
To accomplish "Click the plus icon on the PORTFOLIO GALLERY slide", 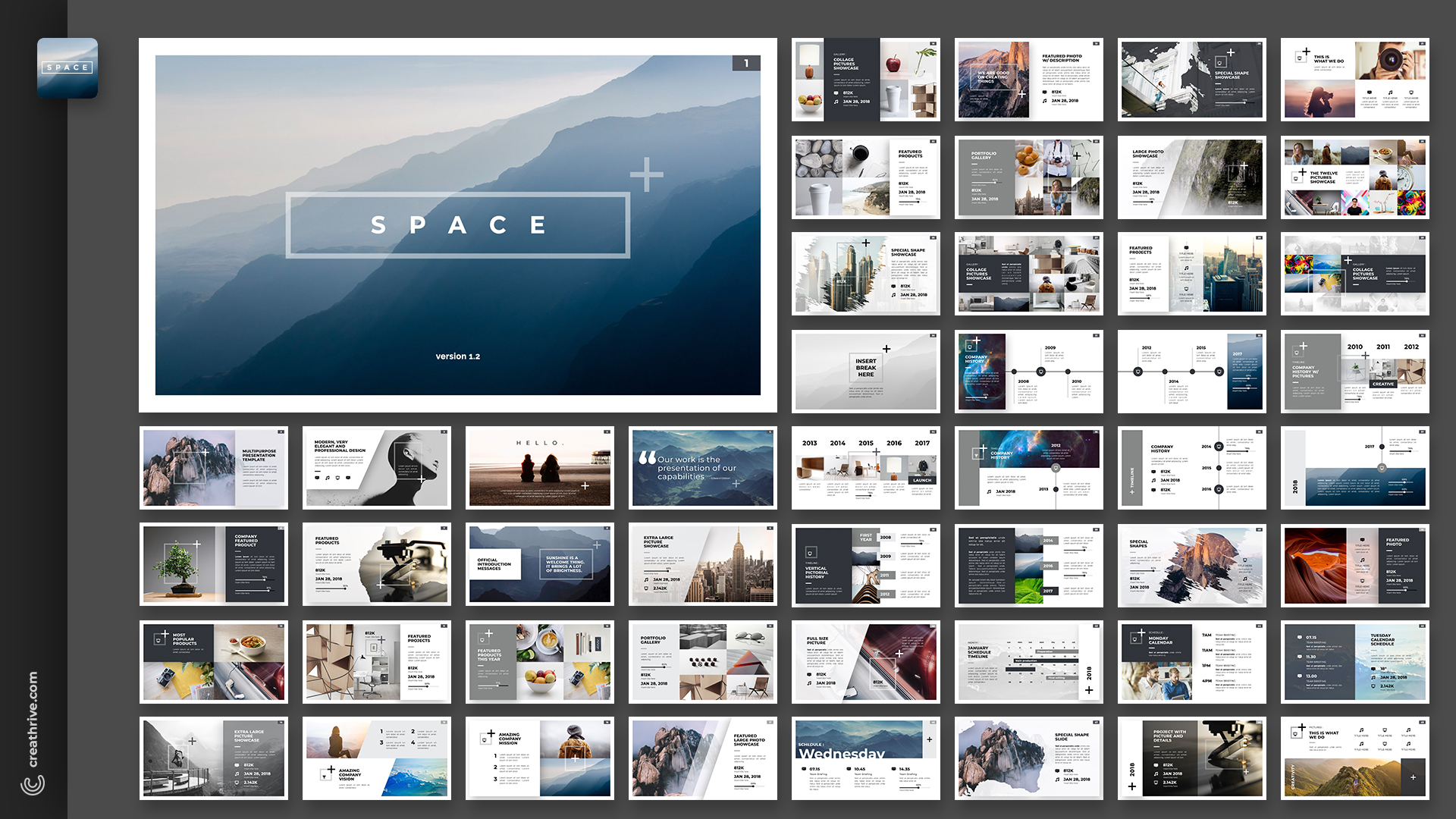I will click(1077, 157).
